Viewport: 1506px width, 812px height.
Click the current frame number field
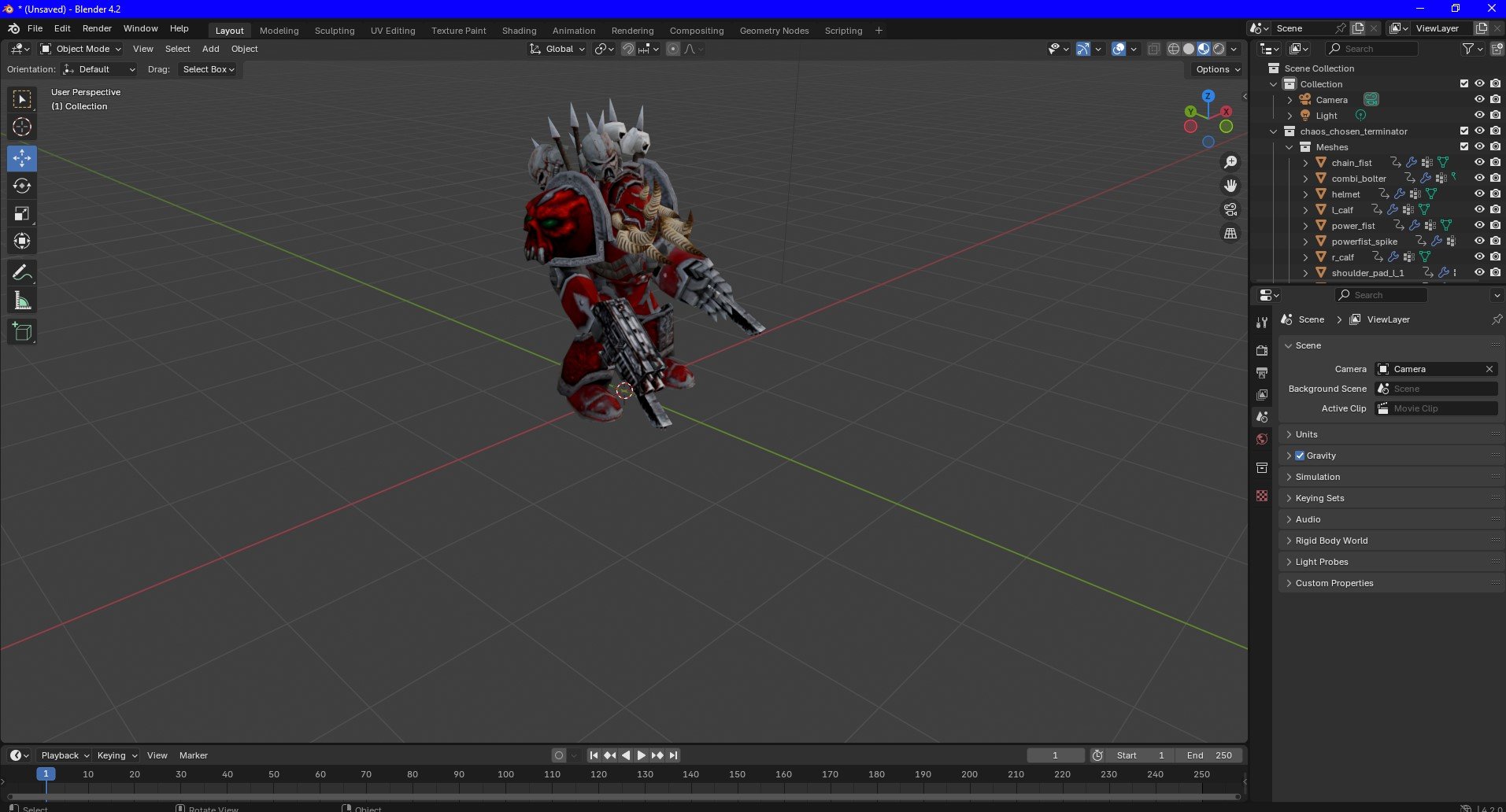point(1055,755)
